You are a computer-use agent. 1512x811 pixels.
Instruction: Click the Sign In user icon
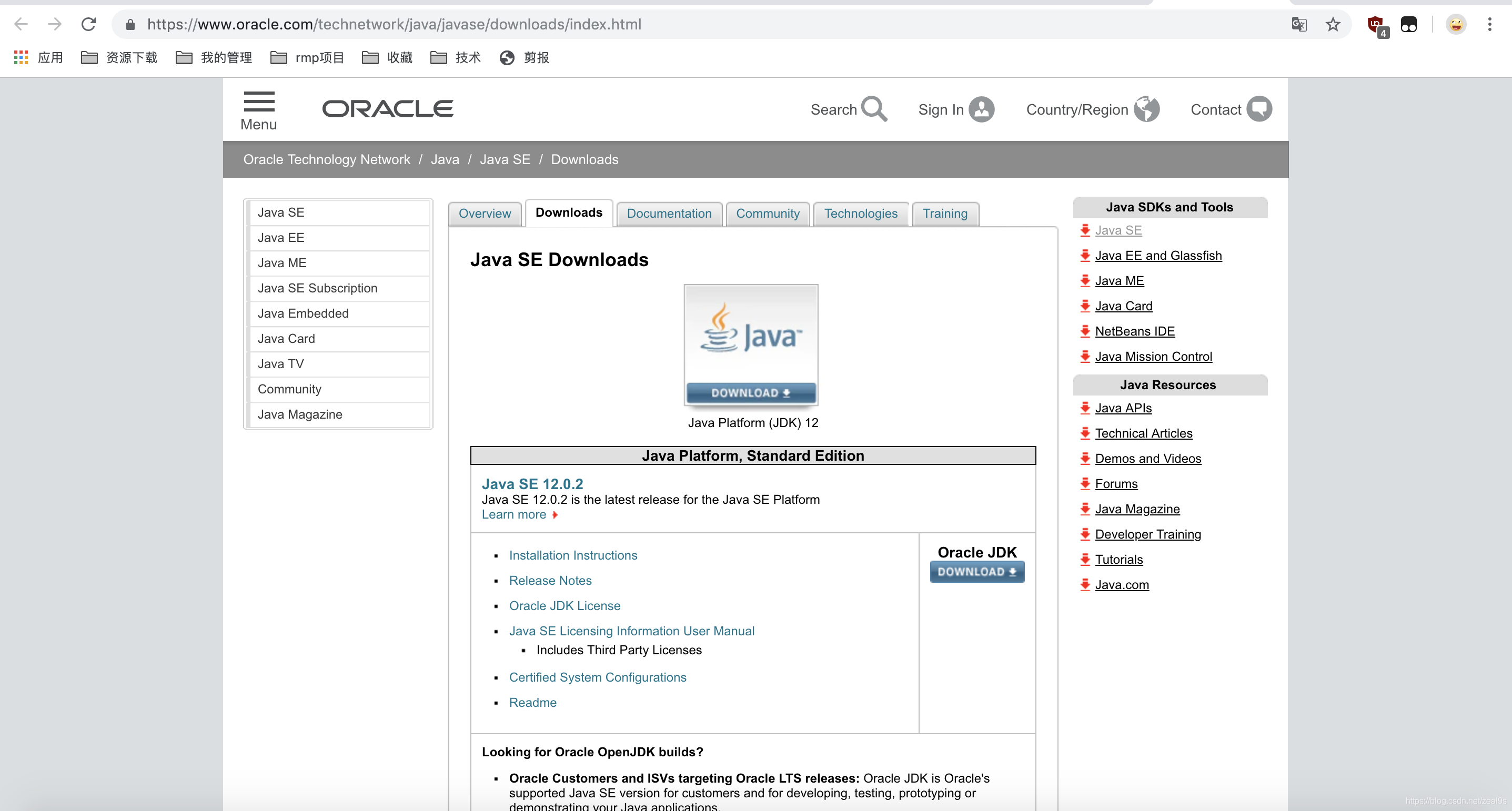point(981,109)
